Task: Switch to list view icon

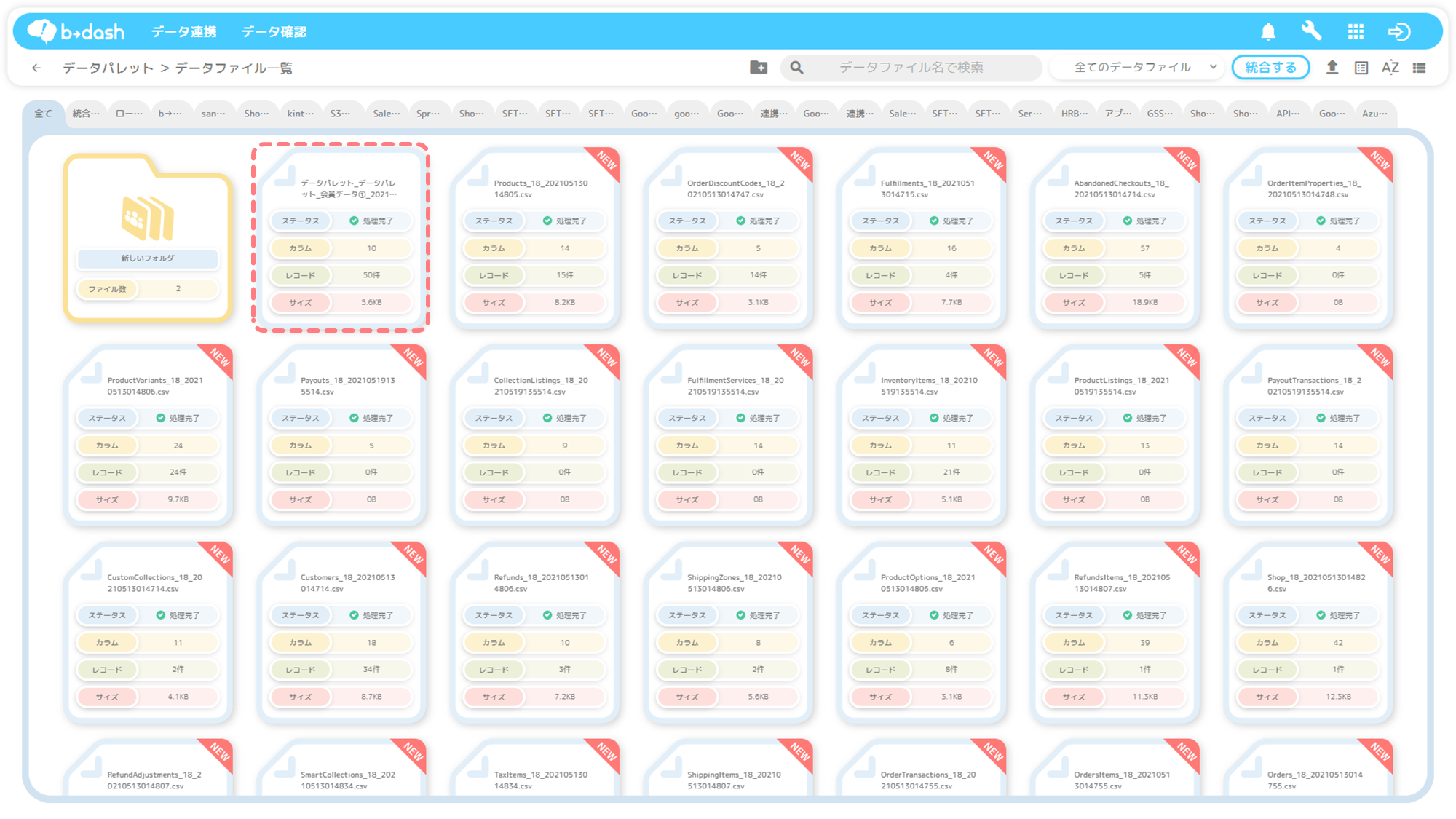Action: 1420,68
